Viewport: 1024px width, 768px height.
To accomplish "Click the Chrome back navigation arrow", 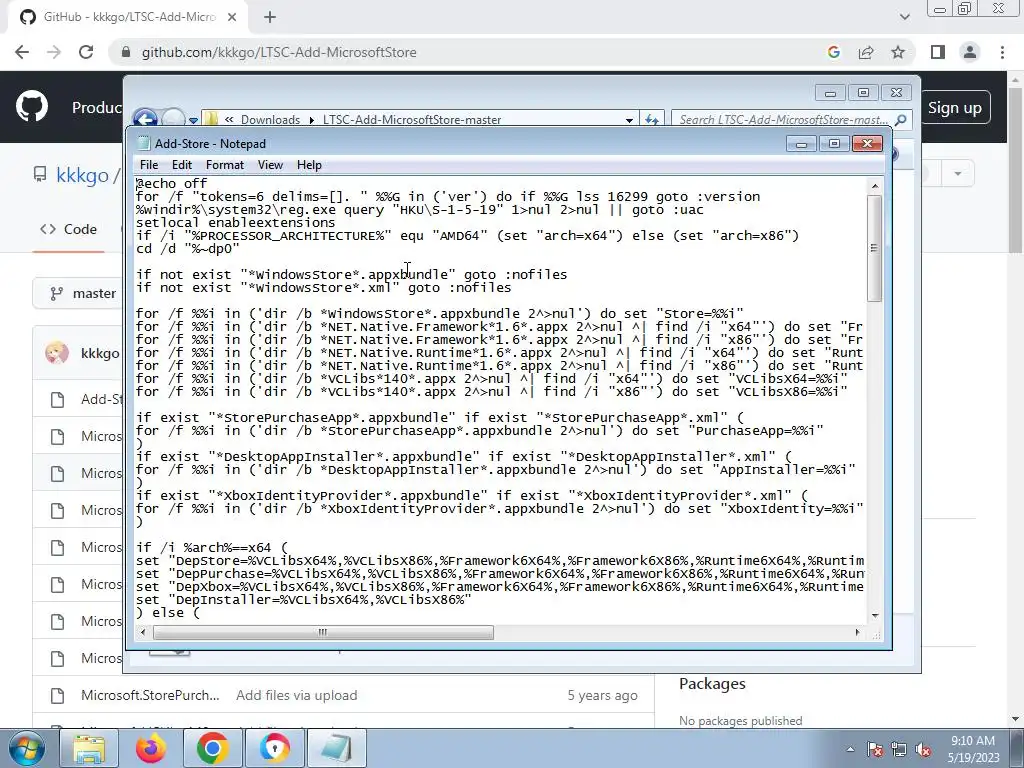I will (22, 52).
